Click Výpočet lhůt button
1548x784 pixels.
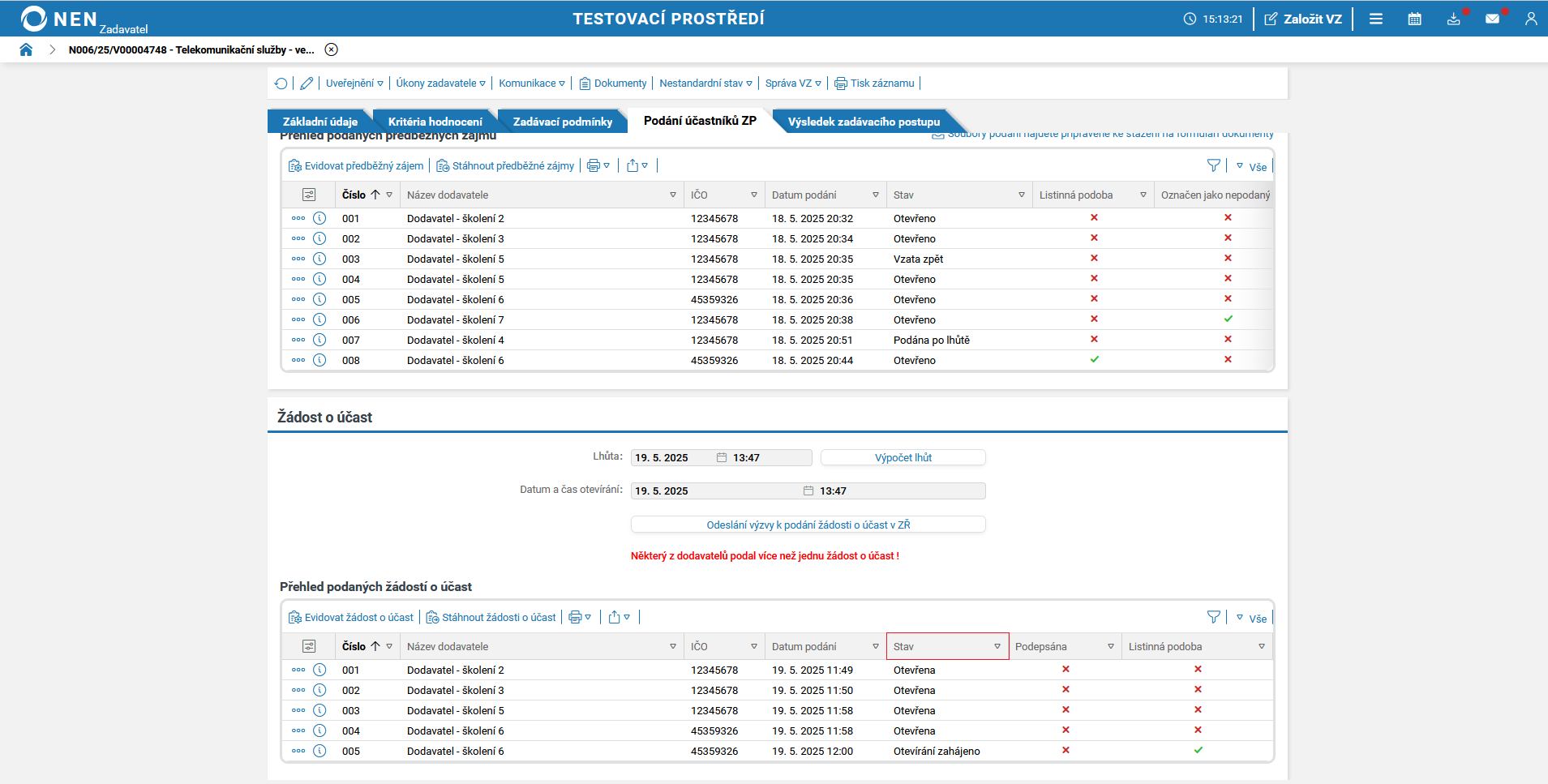[903, 458]
